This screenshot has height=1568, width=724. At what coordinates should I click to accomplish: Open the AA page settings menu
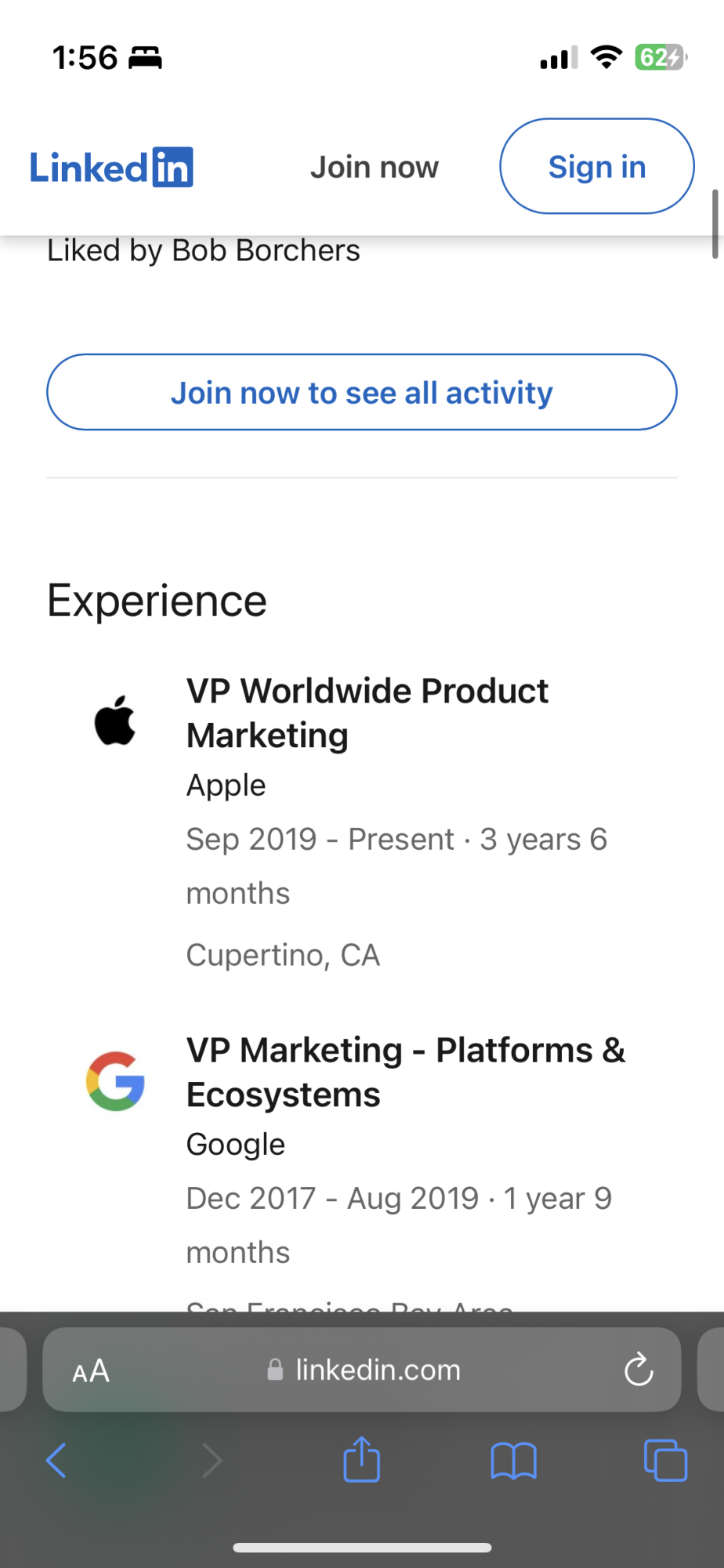[x=91, y=1370]
